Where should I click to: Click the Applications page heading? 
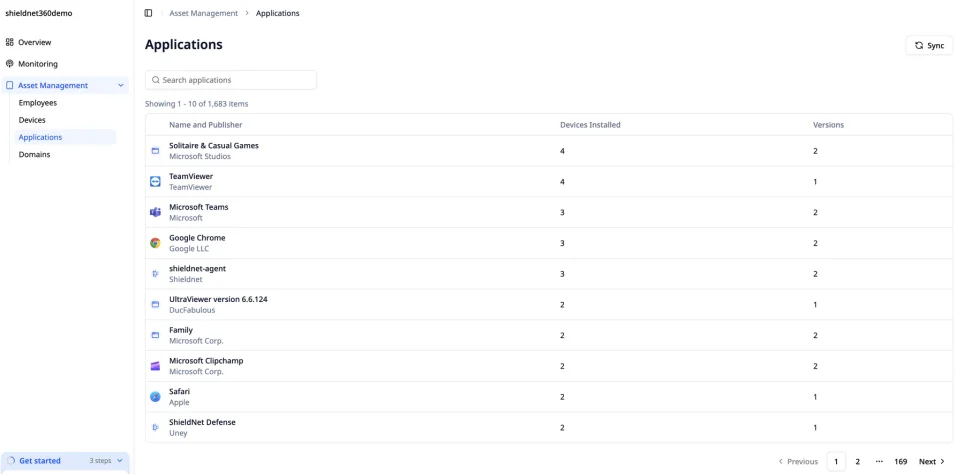184,45
